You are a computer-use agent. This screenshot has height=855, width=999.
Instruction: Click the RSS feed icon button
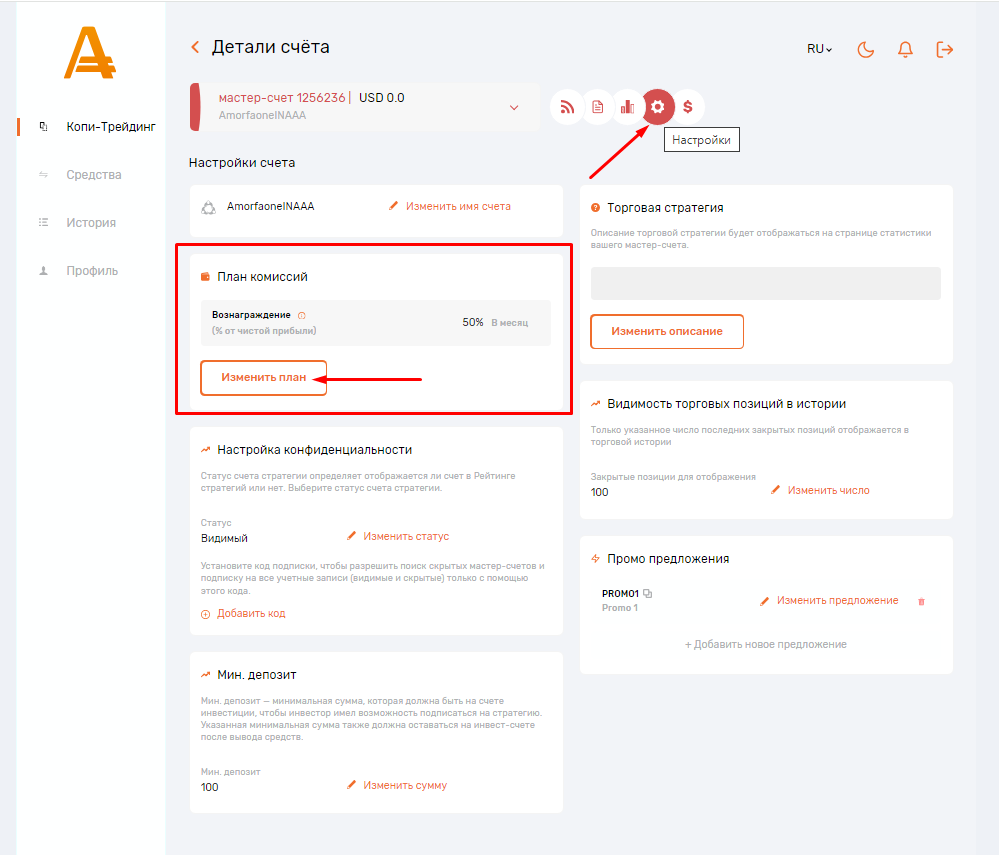click(x=568, y=107)
